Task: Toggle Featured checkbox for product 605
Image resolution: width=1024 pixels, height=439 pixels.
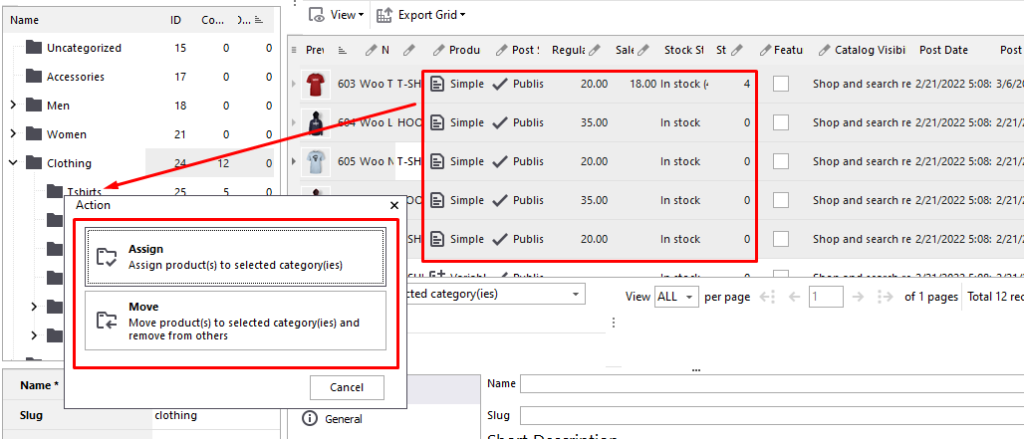Action: (780, 161)
